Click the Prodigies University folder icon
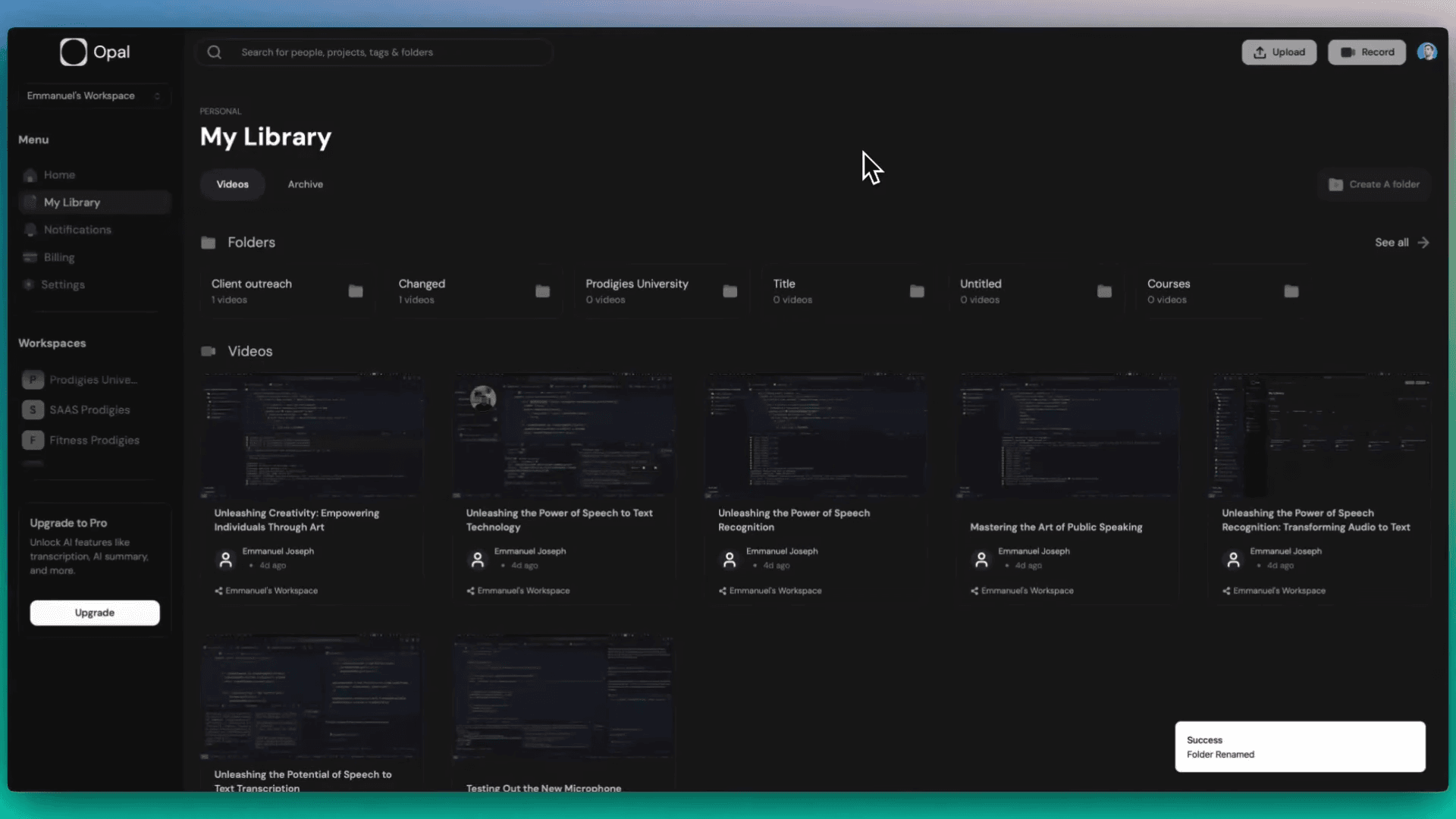The width and height of the screenshot is (1456, 819). coord(730,291)
